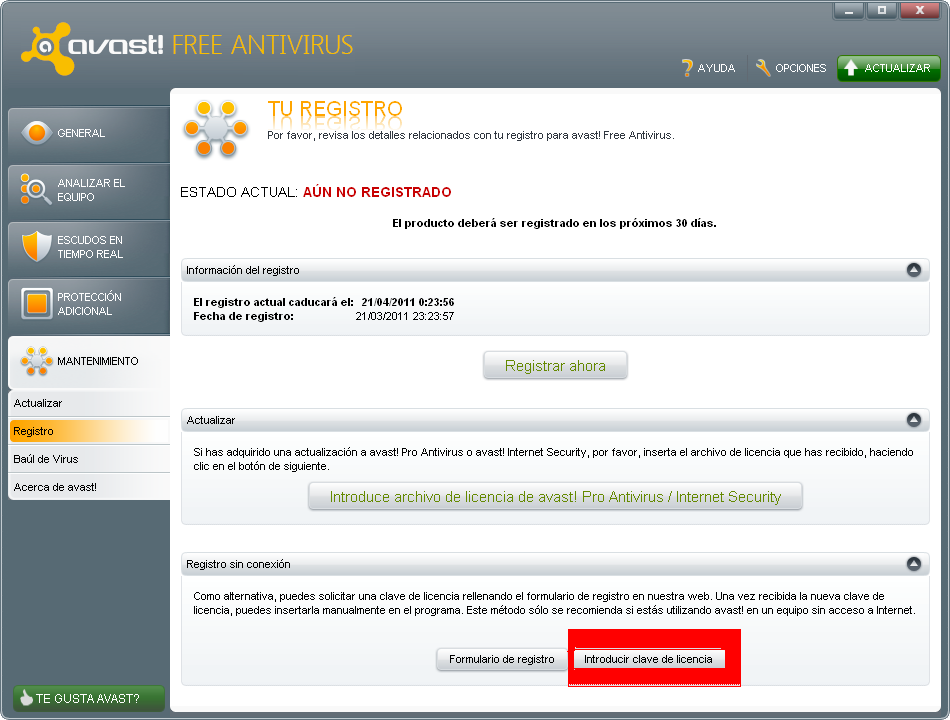Click the 30 días registration notice text

point(554,223)
